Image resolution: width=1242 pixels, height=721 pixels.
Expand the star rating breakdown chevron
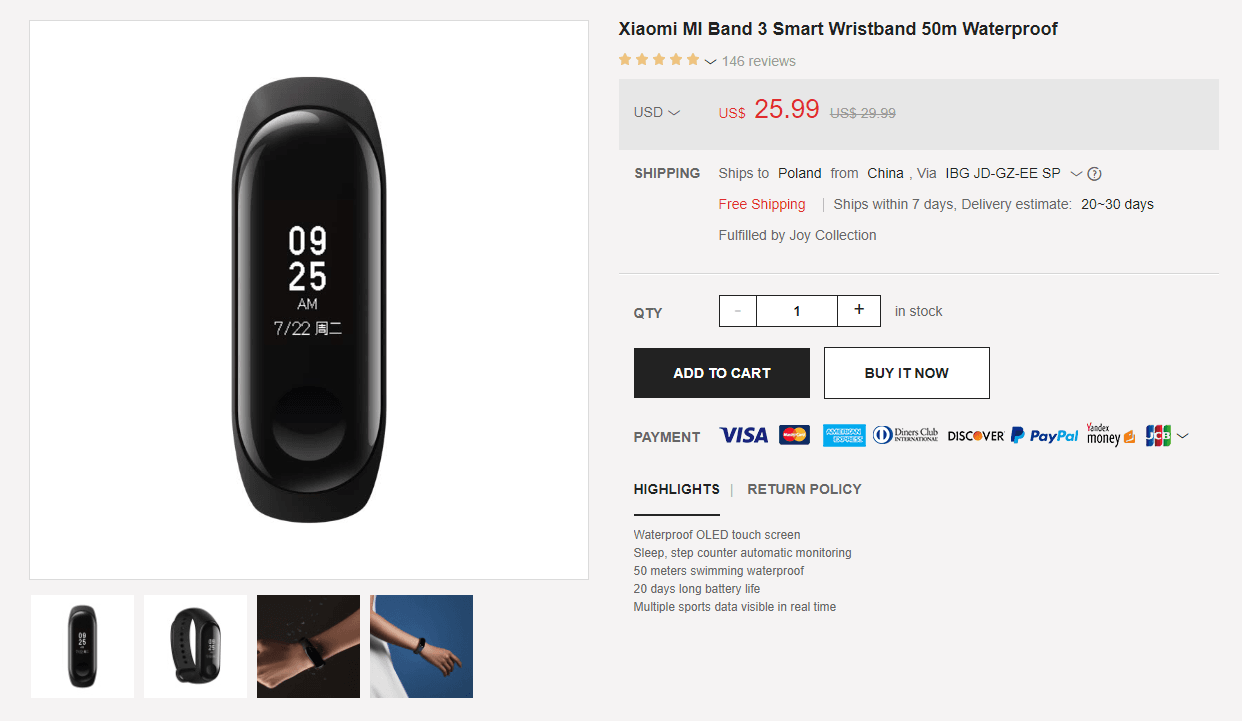(x=710, y=62)
